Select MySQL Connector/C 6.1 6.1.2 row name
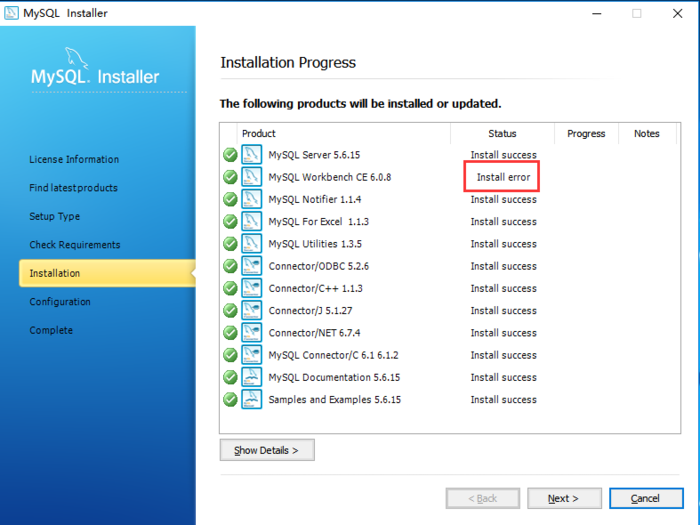This screenshot has height=525, width=700. pos(333,355)
